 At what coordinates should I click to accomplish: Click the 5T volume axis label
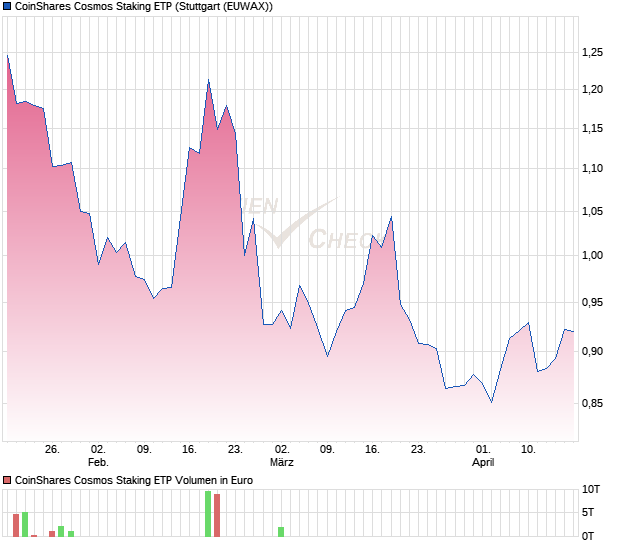[x=588, y=512]
